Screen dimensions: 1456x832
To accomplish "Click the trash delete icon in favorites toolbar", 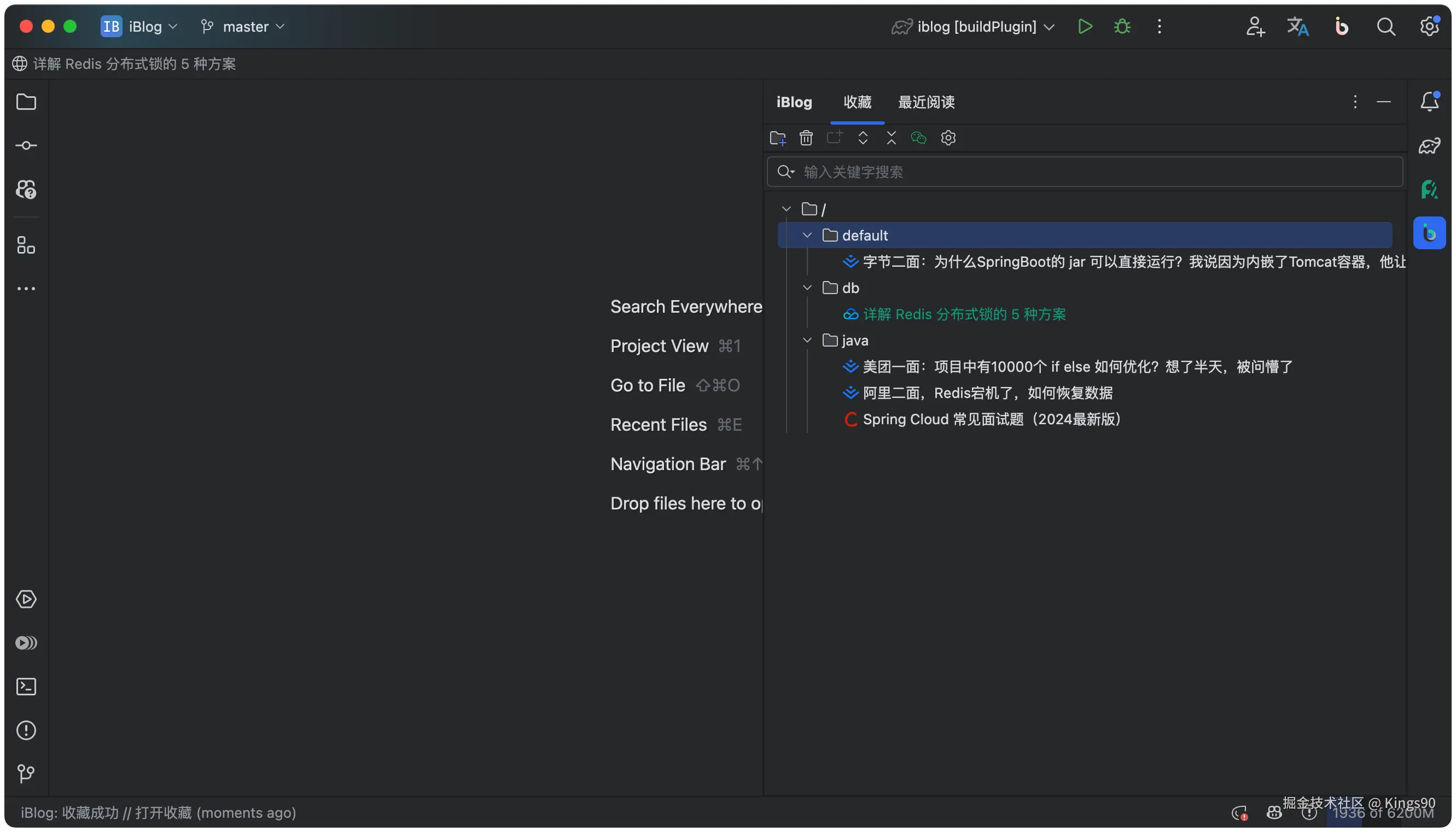I will coord(806,138).
